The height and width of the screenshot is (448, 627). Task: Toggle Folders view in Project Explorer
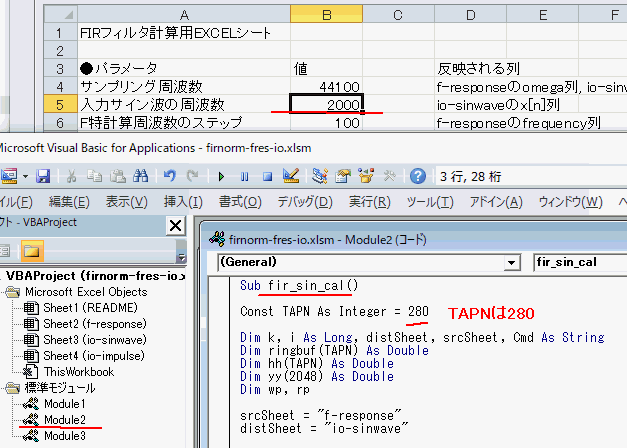tap(32, 251)
